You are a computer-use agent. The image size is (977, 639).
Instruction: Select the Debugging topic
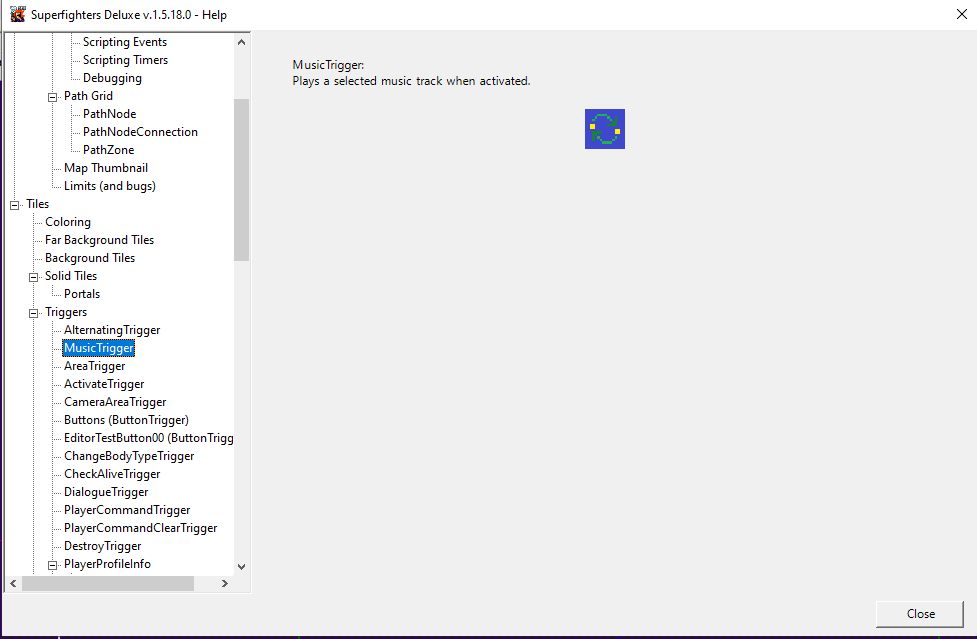coord(112,78)
